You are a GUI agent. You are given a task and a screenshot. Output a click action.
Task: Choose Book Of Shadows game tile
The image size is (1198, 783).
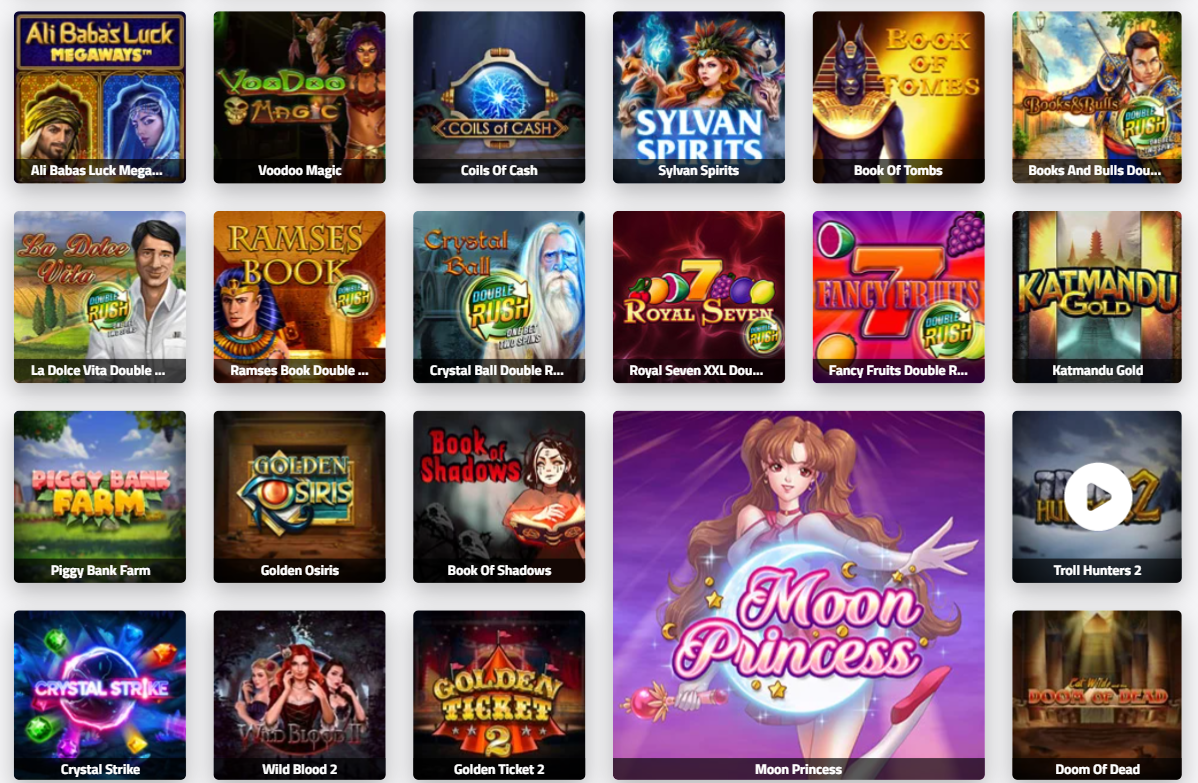click(499, 497)
